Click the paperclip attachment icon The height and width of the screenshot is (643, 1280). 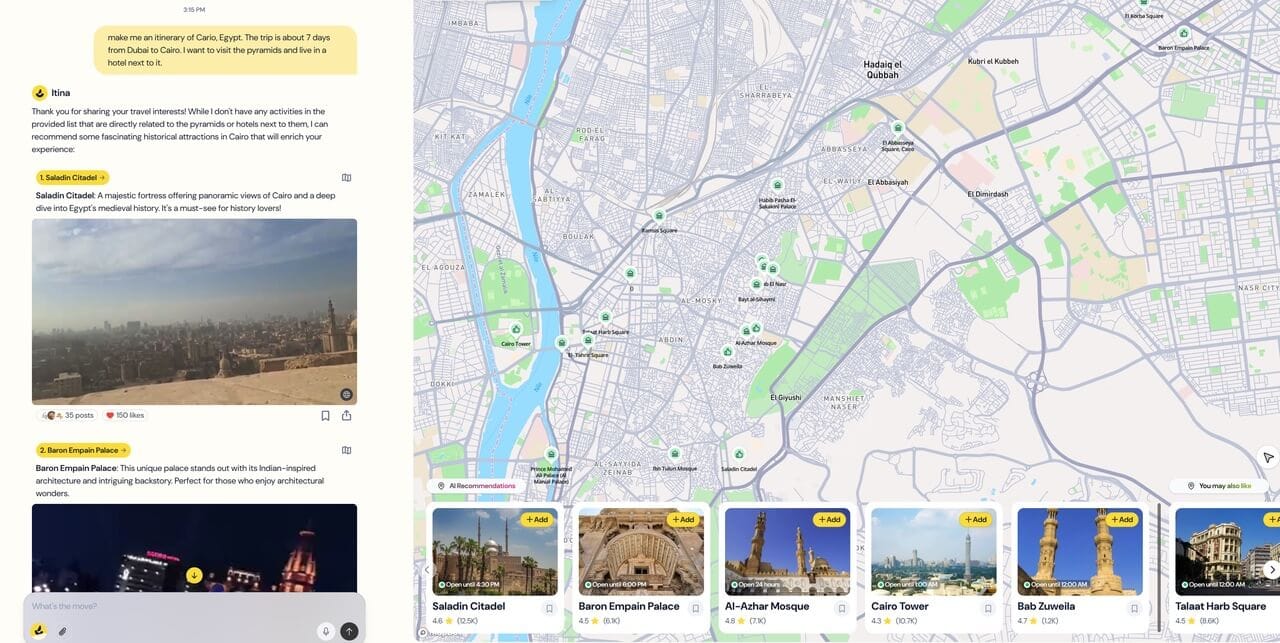pos(62,631)
